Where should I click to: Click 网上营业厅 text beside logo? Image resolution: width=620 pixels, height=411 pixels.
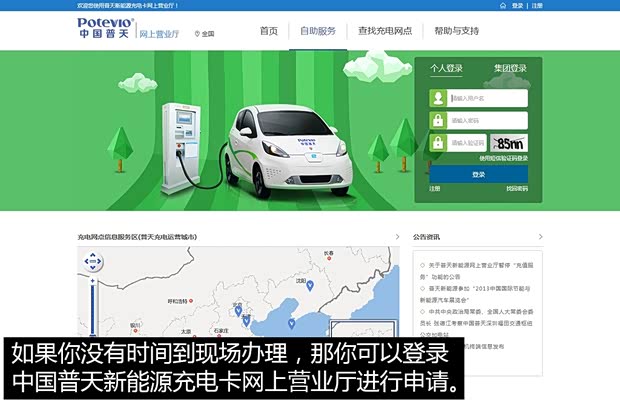159,34
